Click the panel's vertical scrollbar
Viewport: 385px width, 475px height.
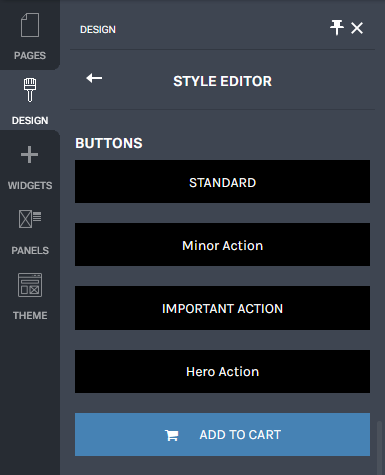point(379,447)
